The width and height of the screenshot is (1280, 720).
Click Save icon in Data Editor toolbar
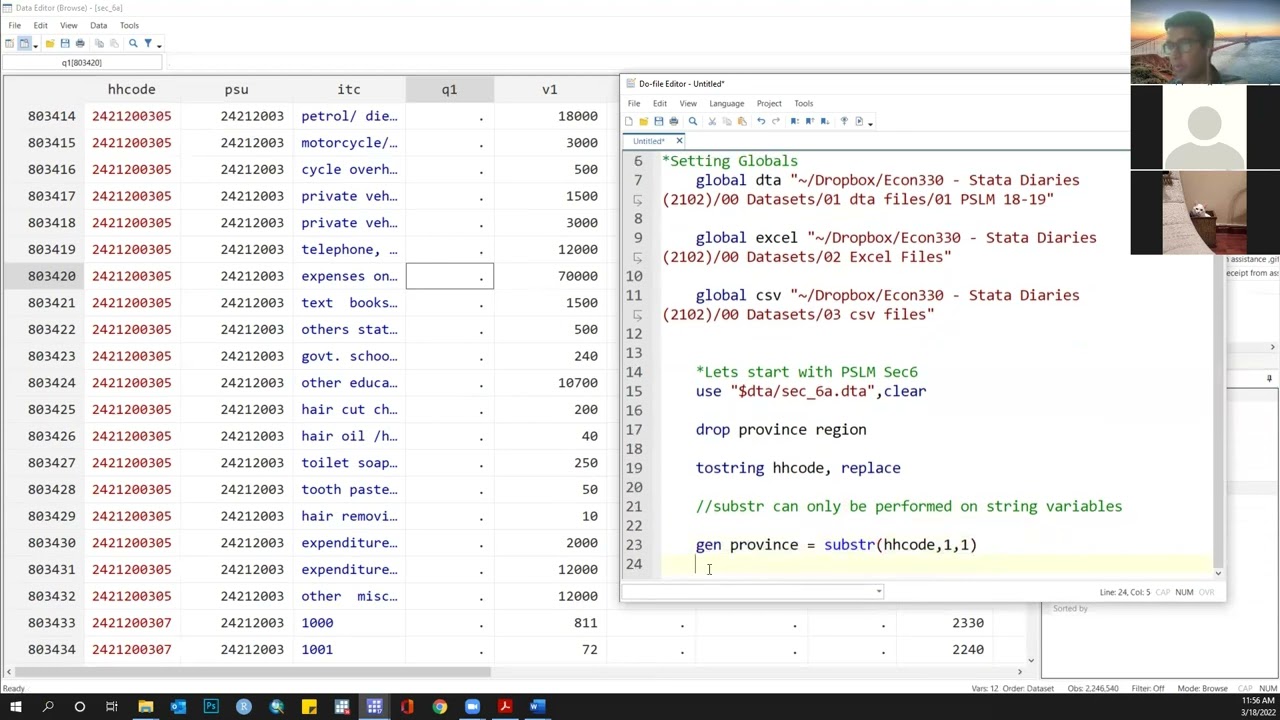click(65, 43)
